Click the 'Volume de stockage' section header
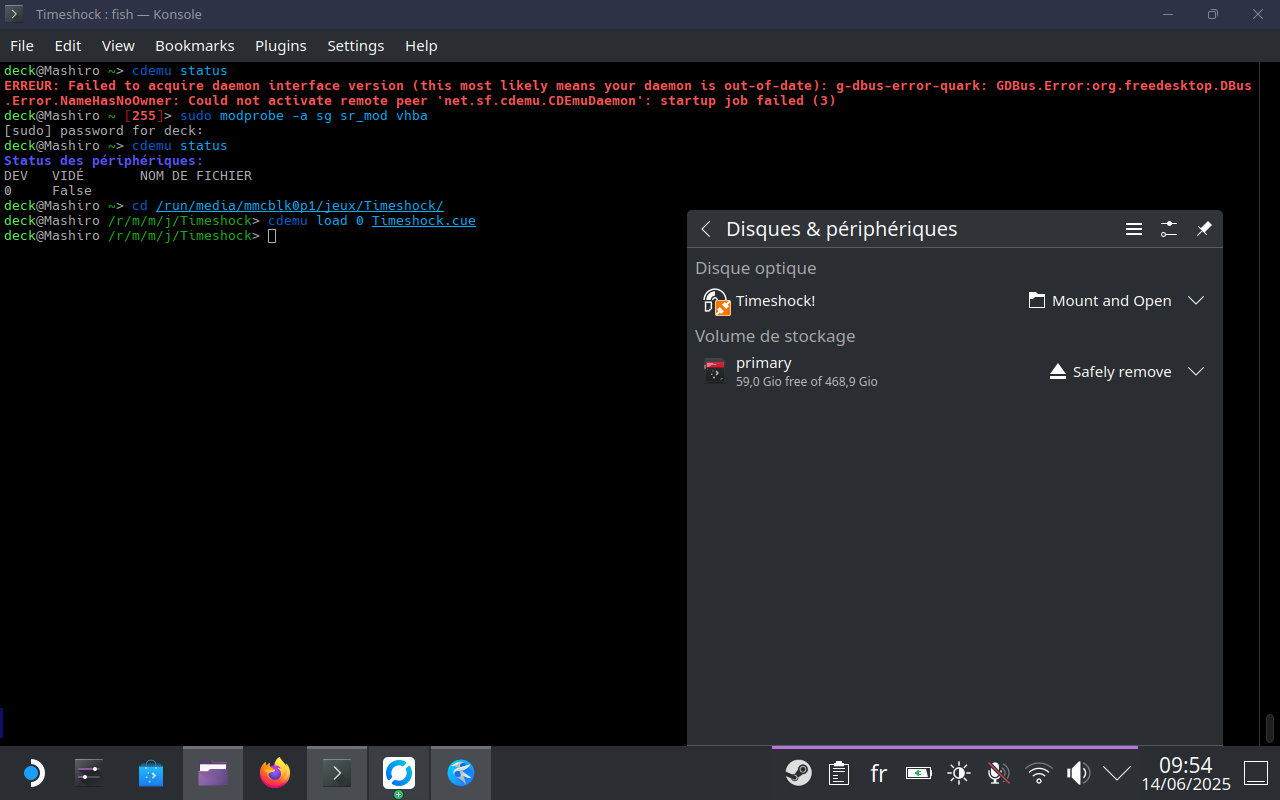The image size is (1280, 800). click(775, 336)
